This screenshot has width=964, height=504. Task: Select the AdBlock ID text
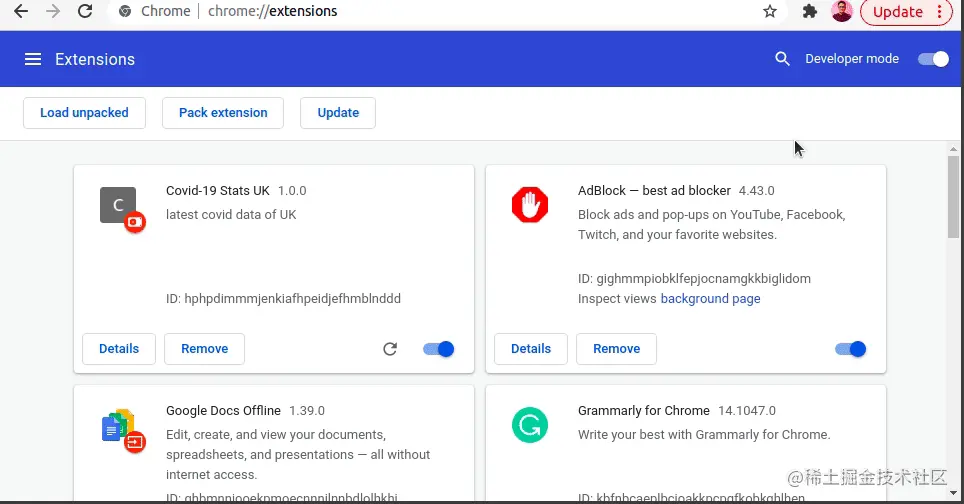tap(694, 278)
